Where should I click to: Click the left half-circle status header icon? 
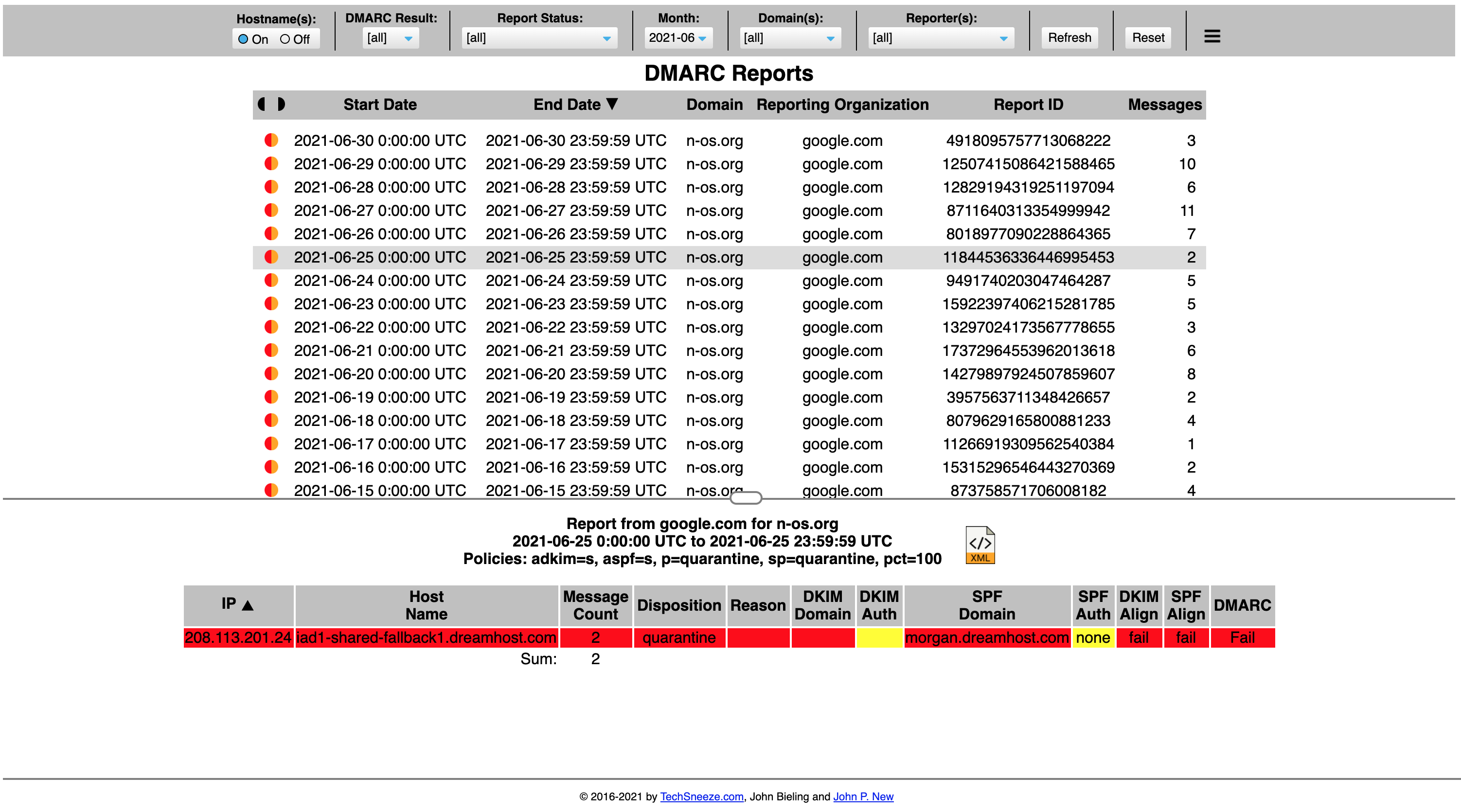(x=262, y=105)
